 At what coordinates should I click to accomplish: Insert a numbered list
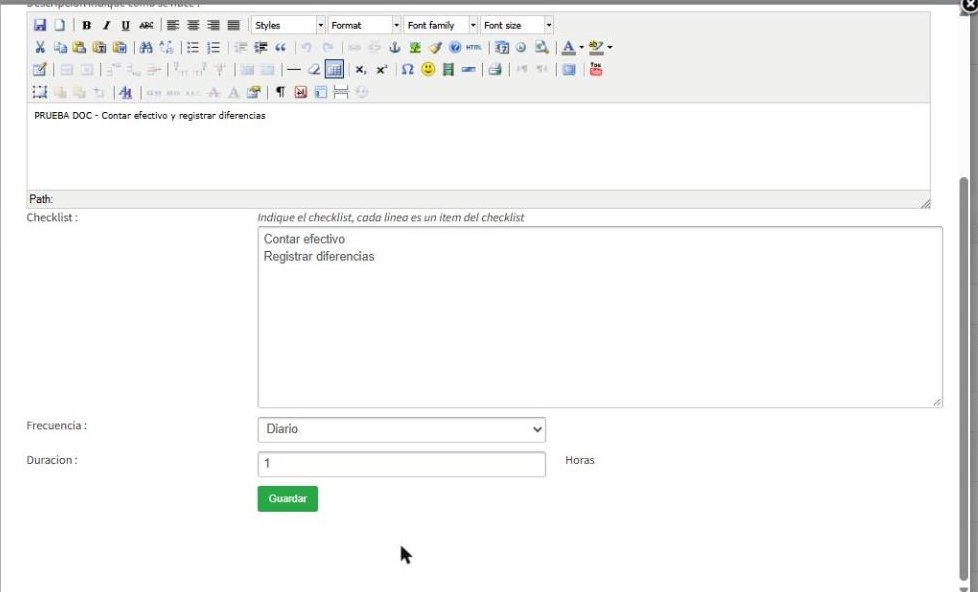(213, 47)
